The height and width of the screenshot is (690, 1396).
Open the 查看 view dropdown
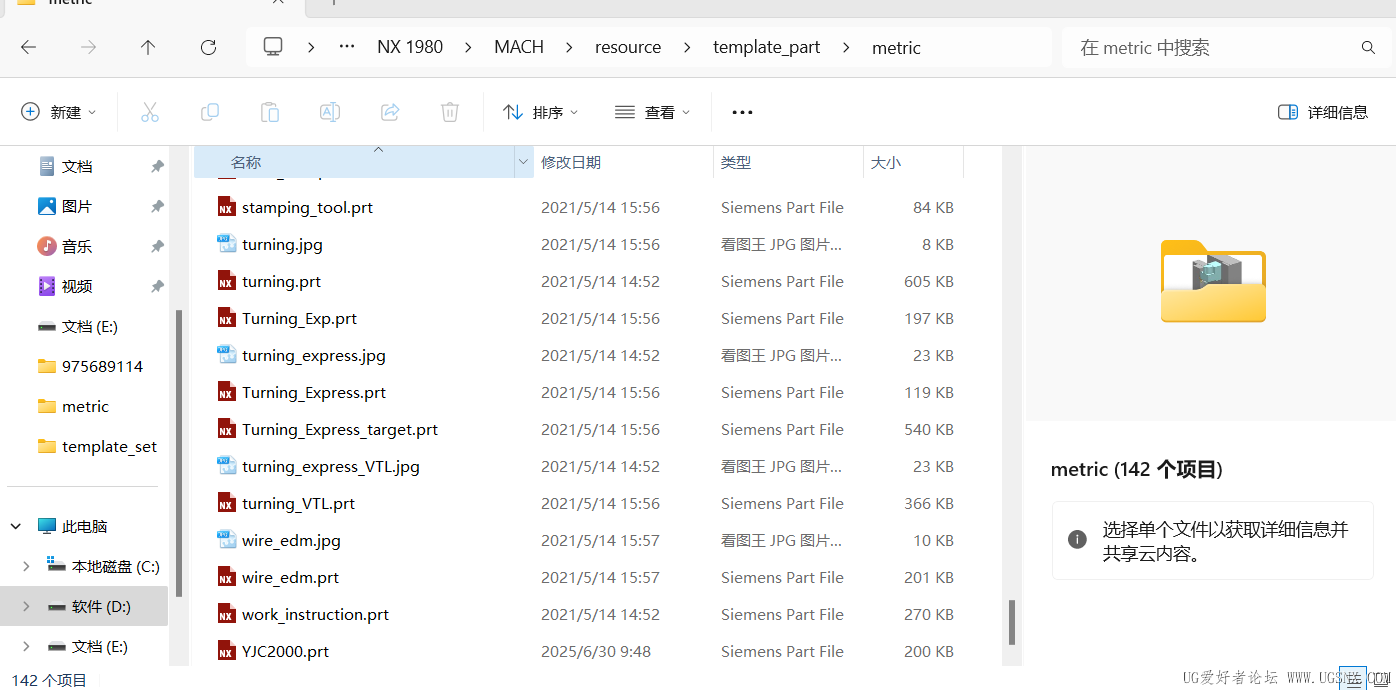(652, 112)
